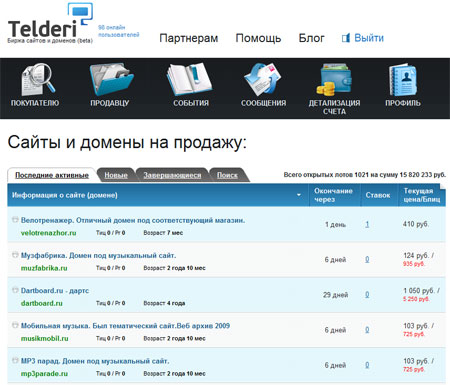The image size is (450, 385).
Task: Switch to the Завершающиеся tab
Action: coord(172,175)
